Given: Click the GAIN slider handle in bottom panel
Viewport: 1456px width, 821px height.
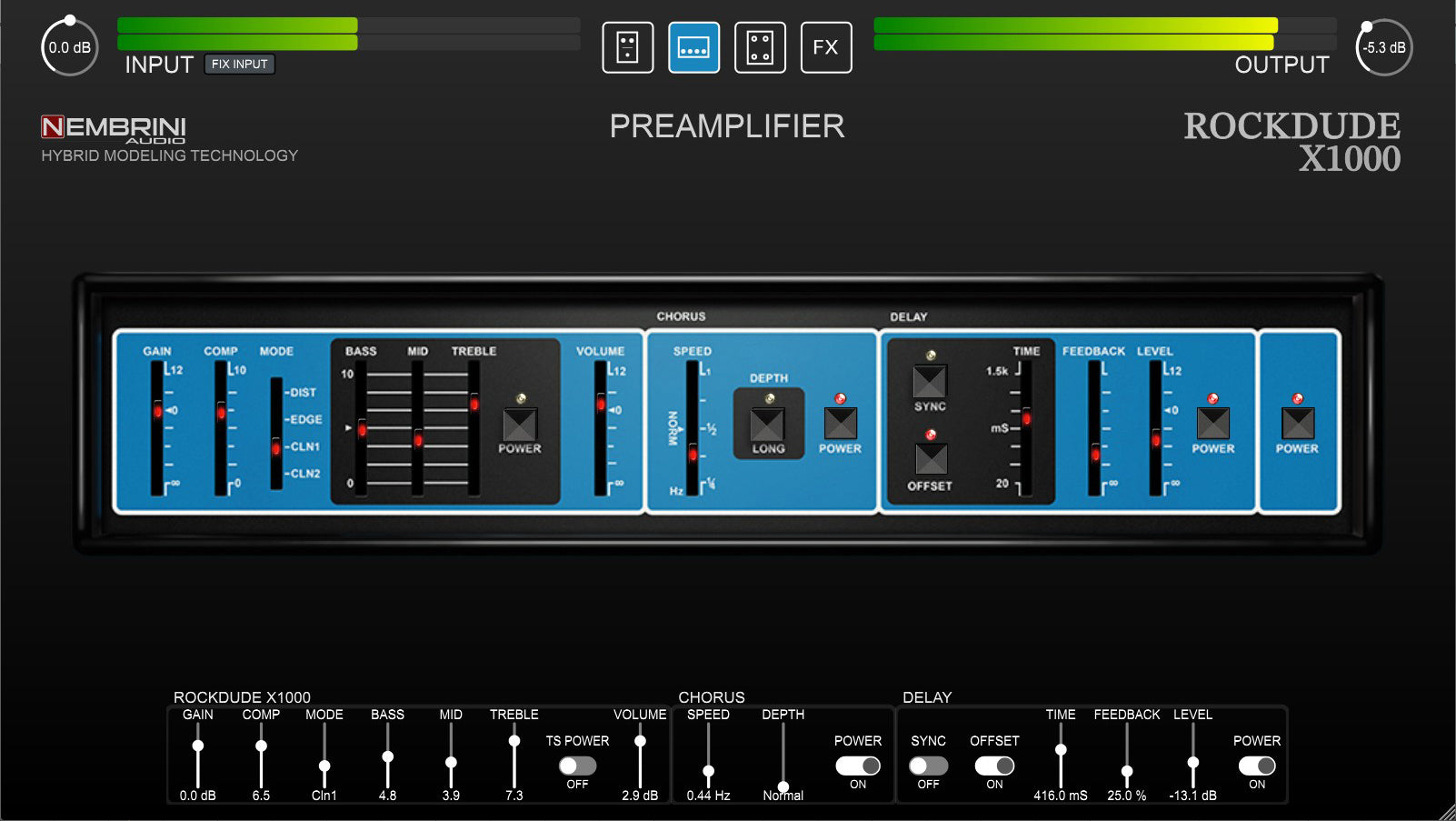Looking at the screenshot, I should 198,746.
